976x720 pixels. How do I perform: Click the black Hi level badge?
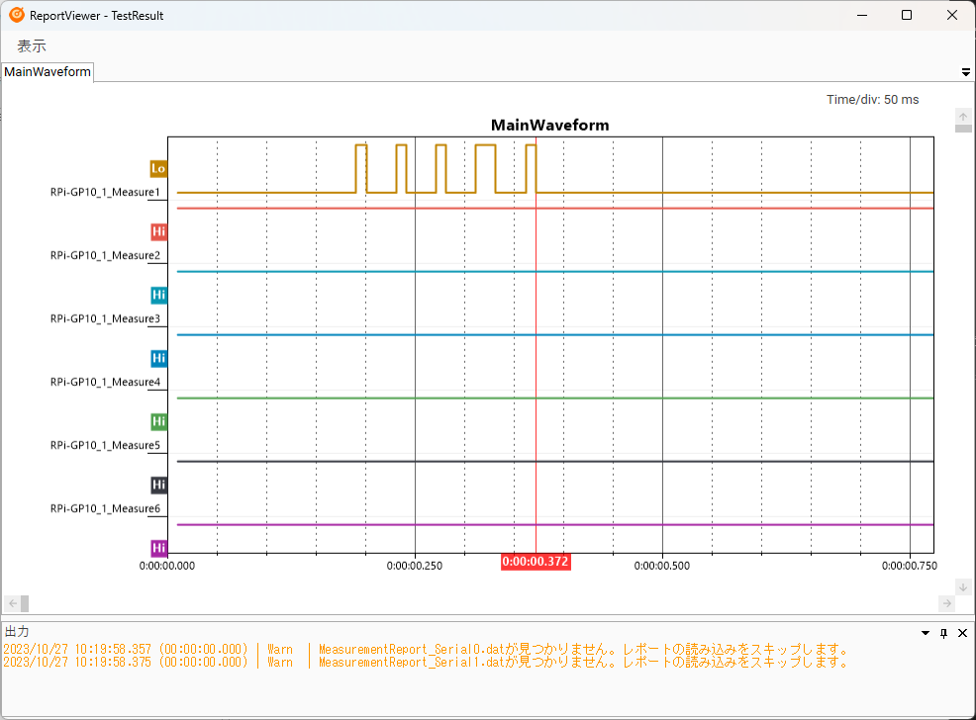[x=158, y=485]
